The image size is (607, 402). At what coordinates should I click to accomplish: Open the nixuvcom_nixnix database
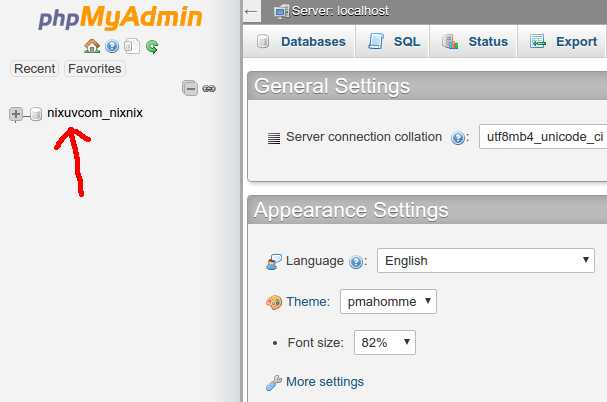point(95,113)
